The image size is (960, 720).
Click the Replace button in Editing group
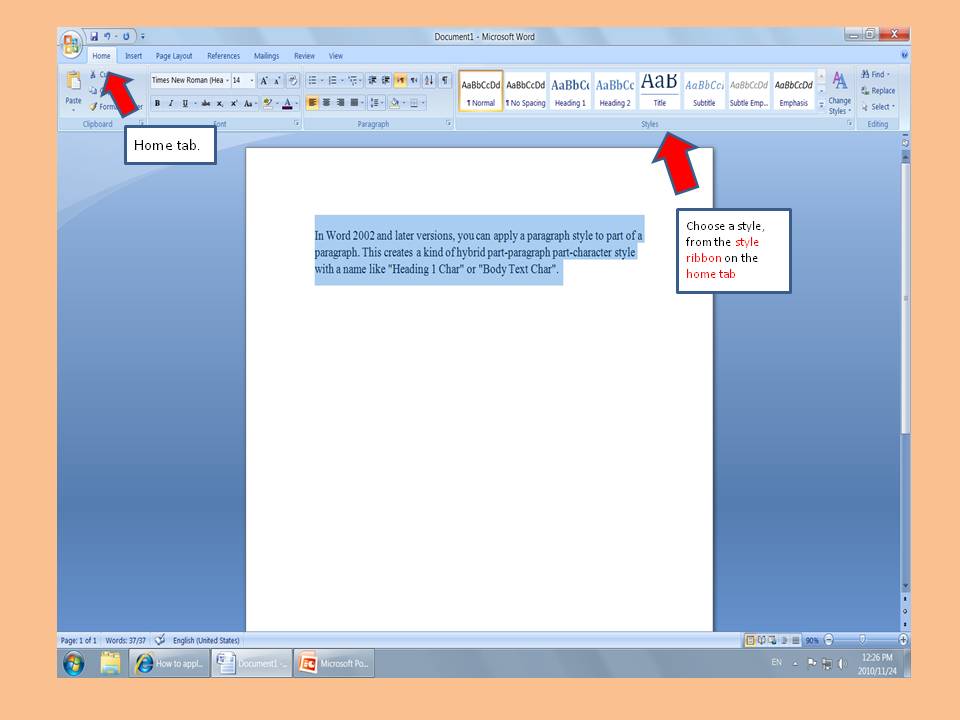[878, 91]
